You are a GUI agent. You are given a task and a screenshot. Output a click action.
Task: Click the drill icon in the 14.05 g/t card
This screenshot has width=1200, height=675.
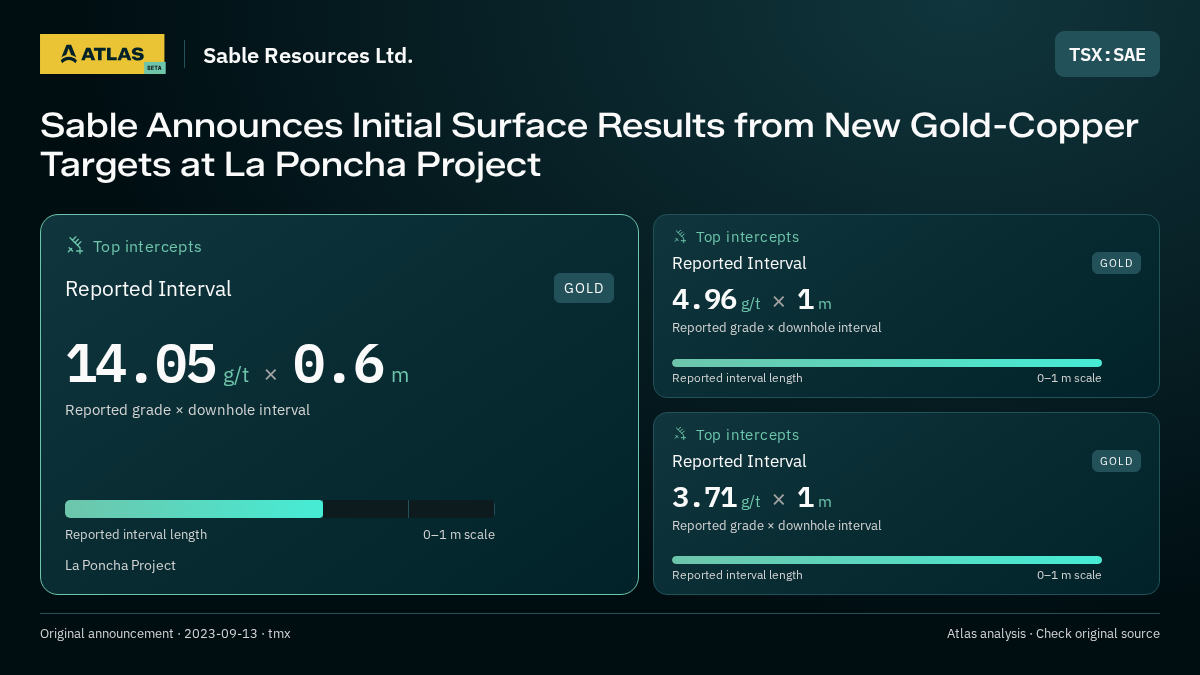(x=75, y=246)
